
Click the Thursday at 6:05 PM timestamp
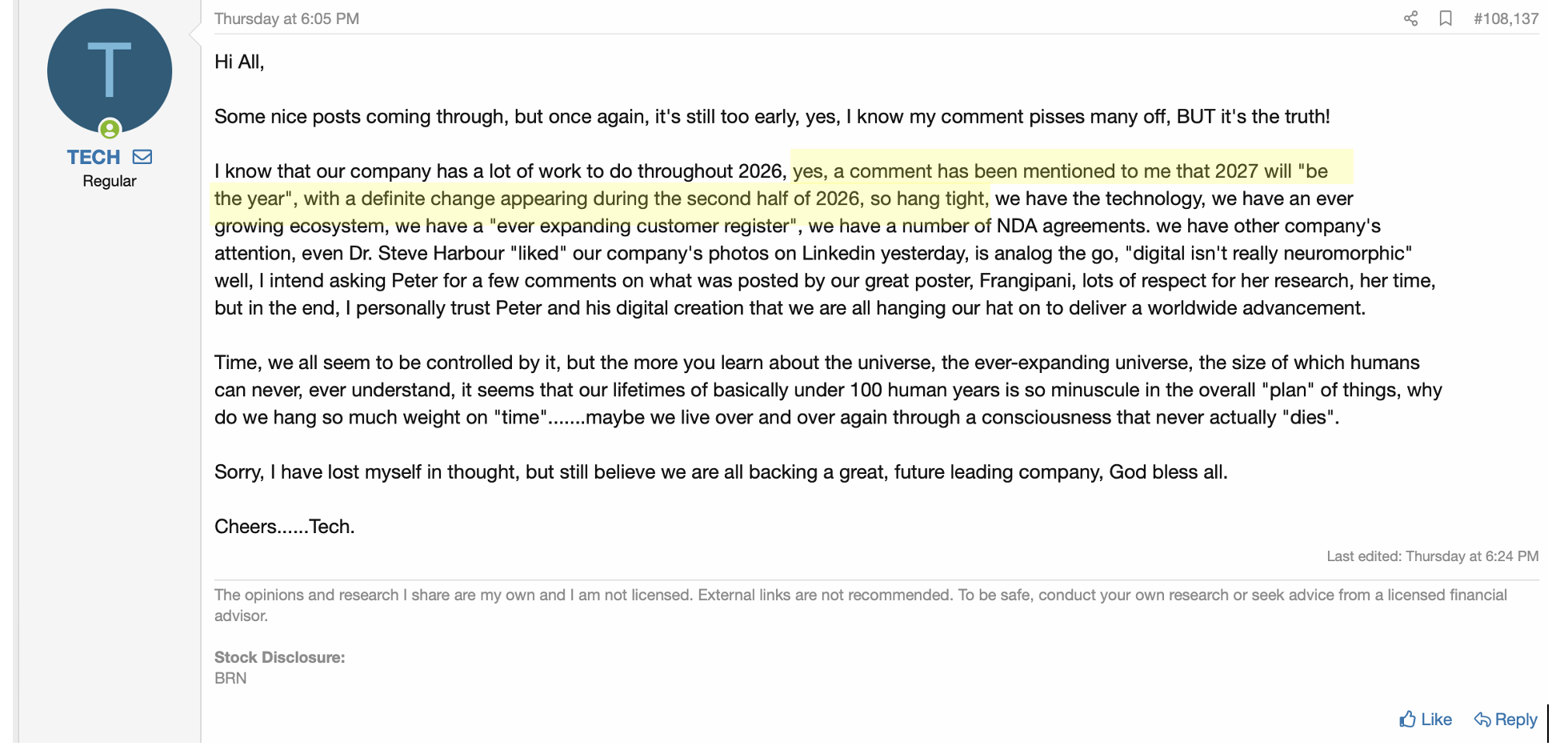(x=286, y=18)
